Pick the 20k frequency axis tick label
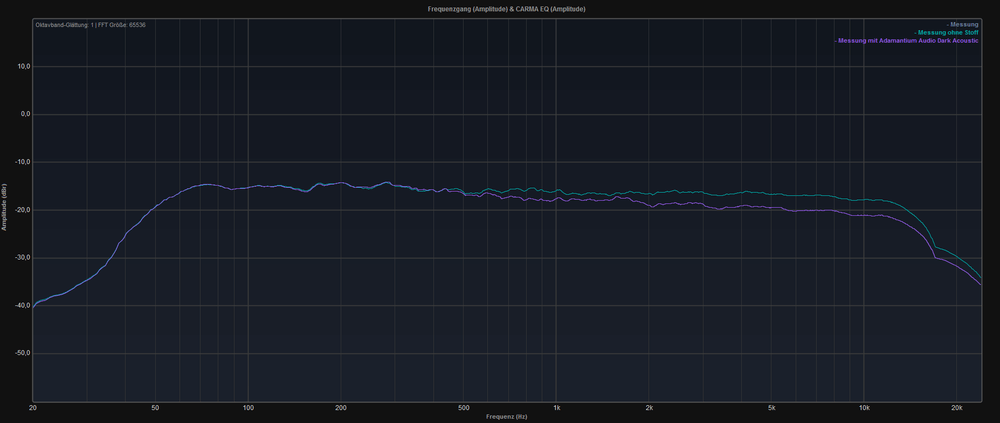This screenshot has width=1000, height=423. coord(957,408)
